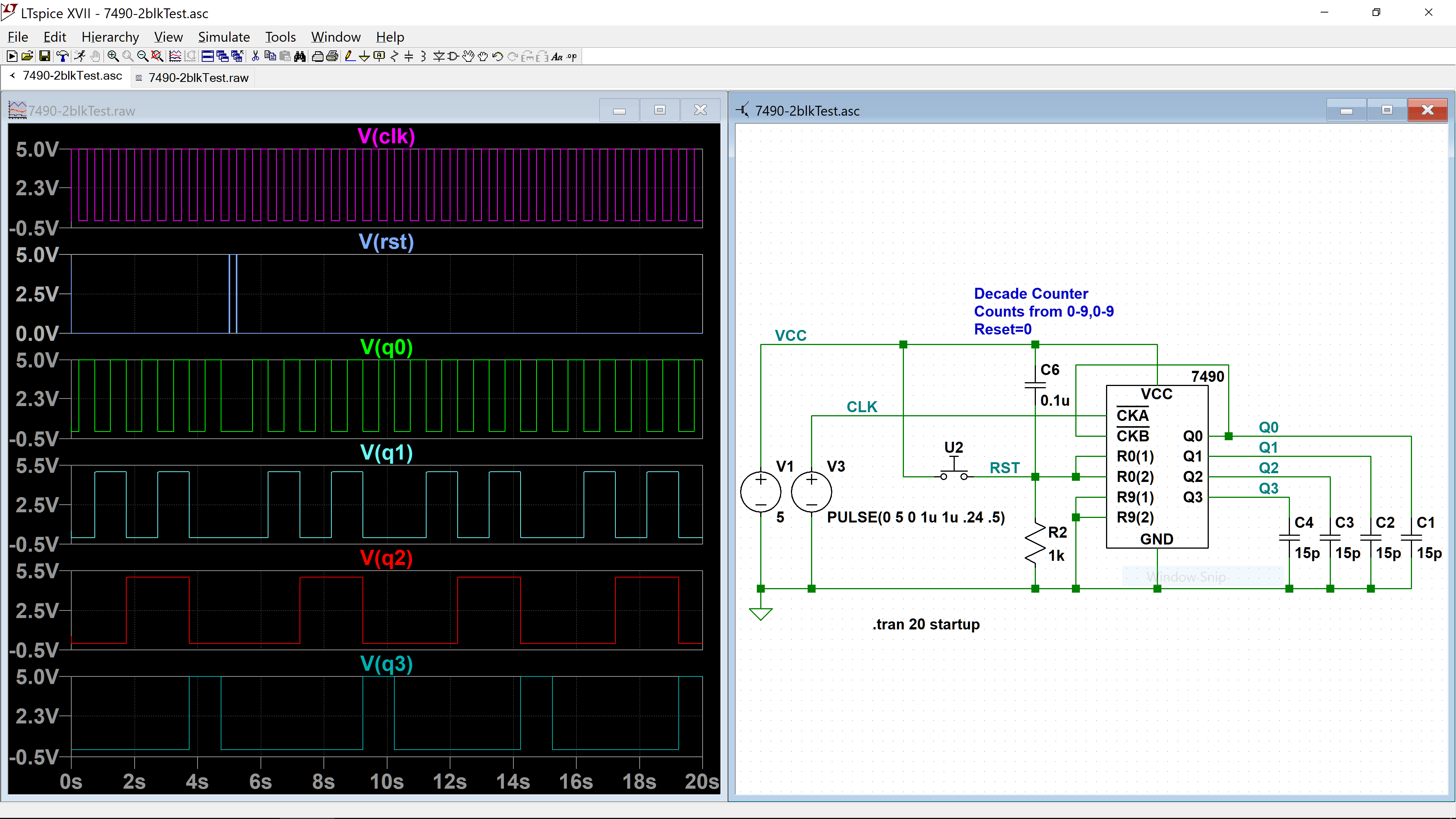Click the Close All Windows toolbar icon
Screen dimensions: 1456x819
(x=237, y=56)
